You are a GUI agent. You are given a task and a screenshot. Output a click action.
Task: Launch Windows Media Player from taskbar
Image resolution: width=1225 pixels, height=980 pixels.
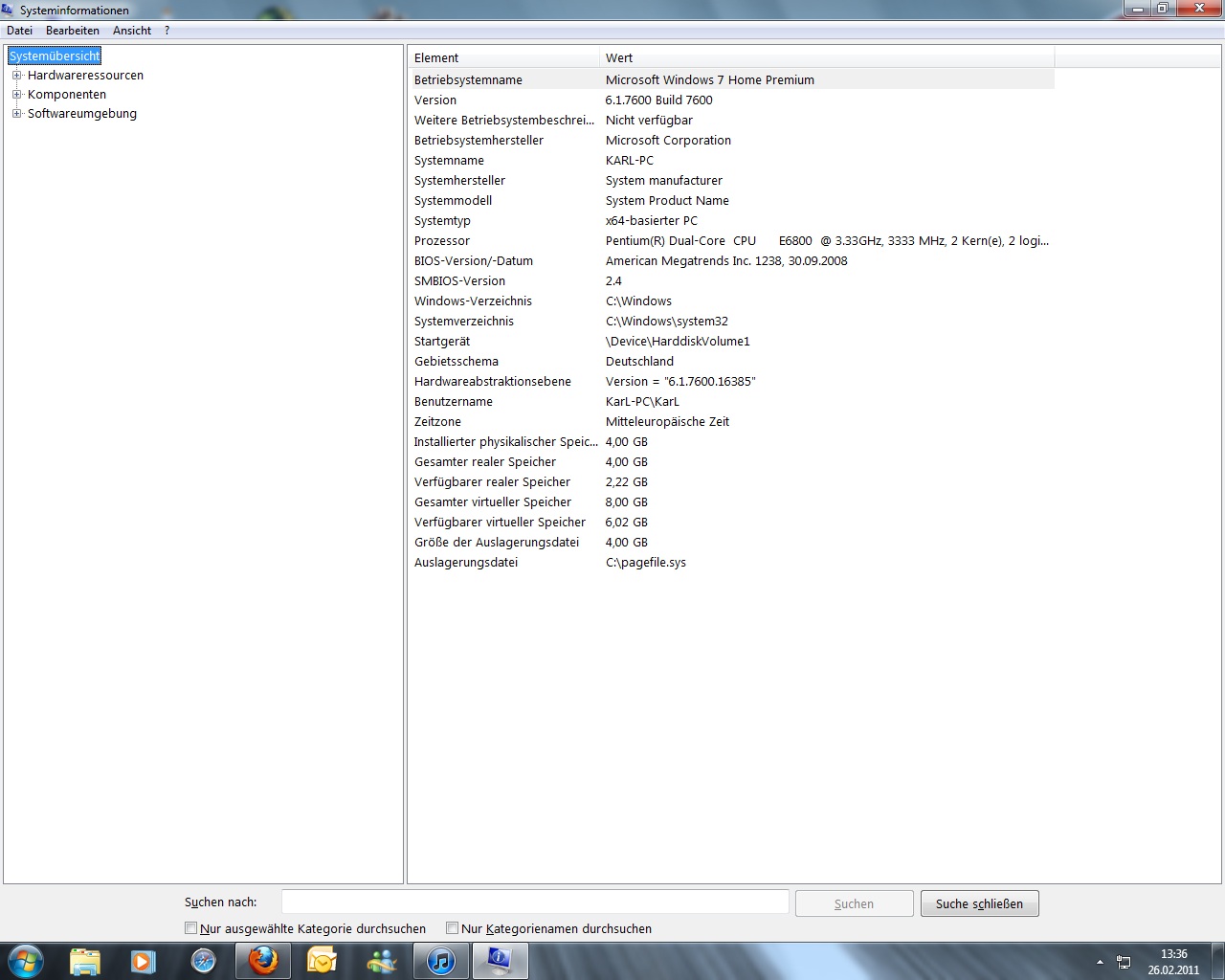[144, 961]
